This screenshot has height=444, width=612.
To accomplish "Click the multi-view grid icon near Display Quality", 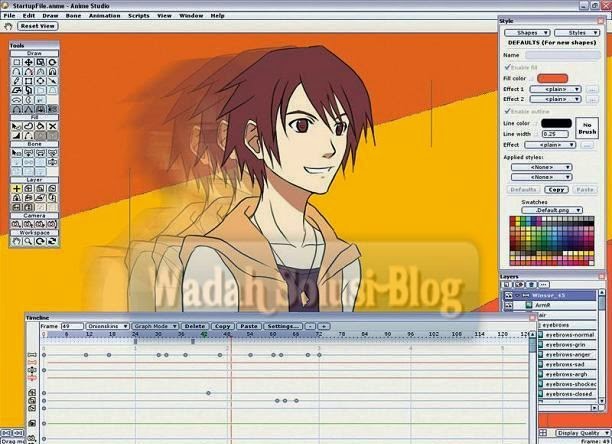I will click(x=543, y=433).
